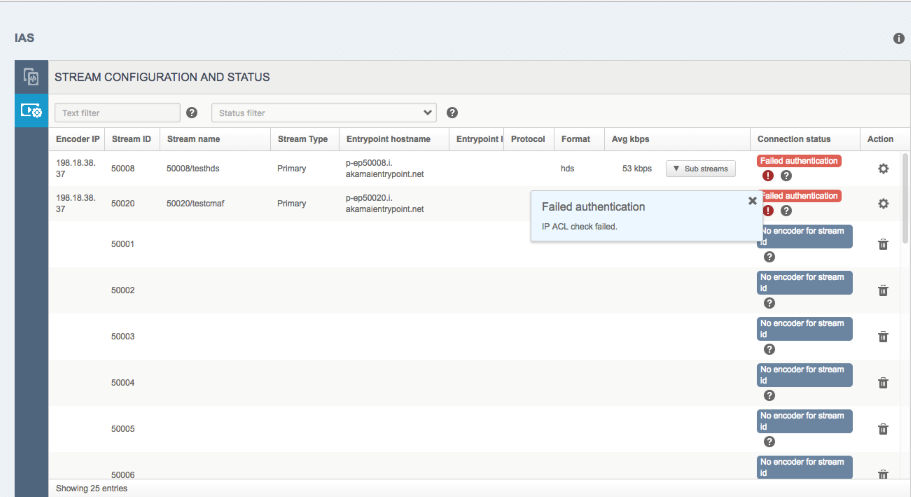Click the table's vertical scrollbar
This screenshot has height=497, width=911.
coord(905,200)
